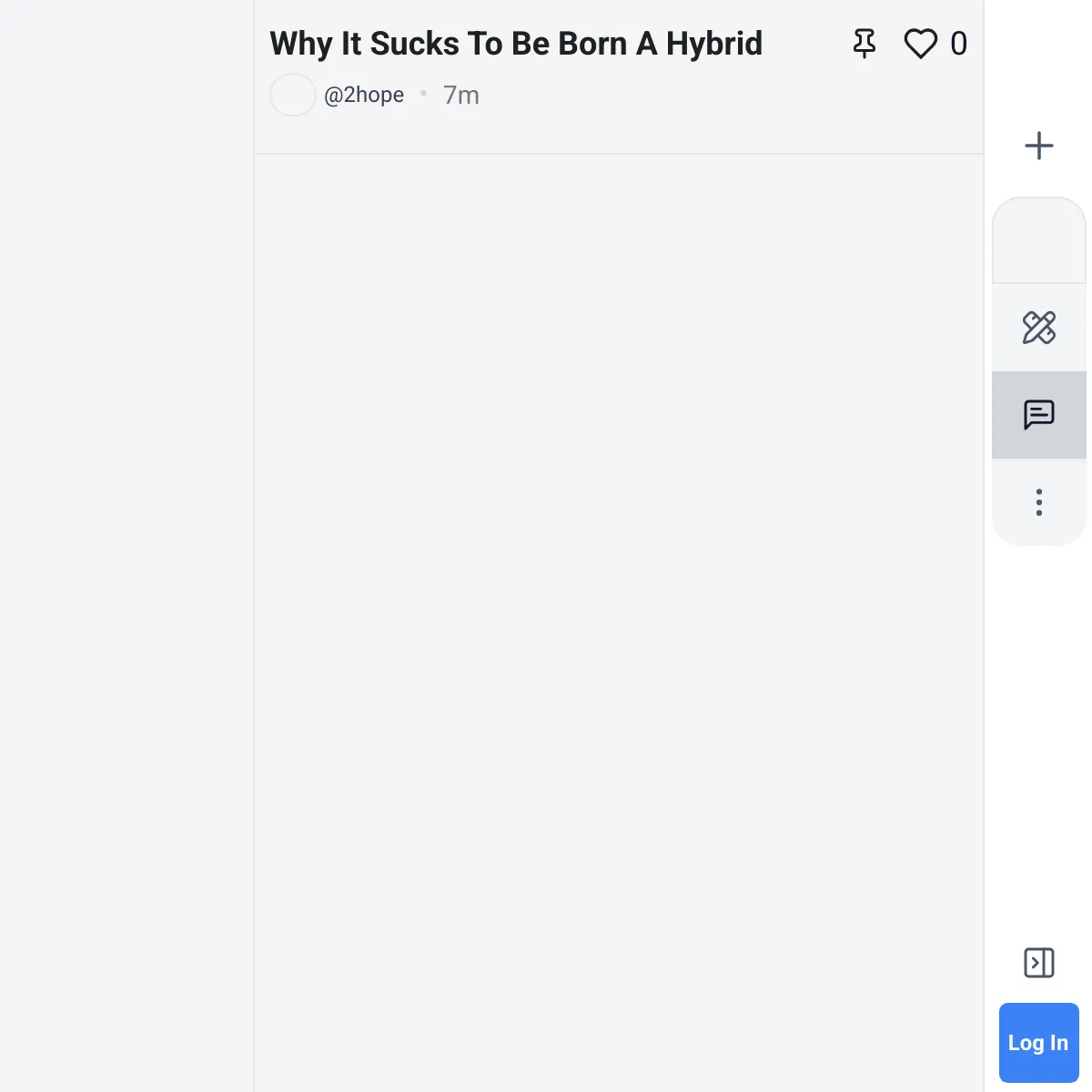The width and height of the screenshot is (1092, 1092).
Task: Click the 7m timestamp link
Action: [x=461, y=95]
